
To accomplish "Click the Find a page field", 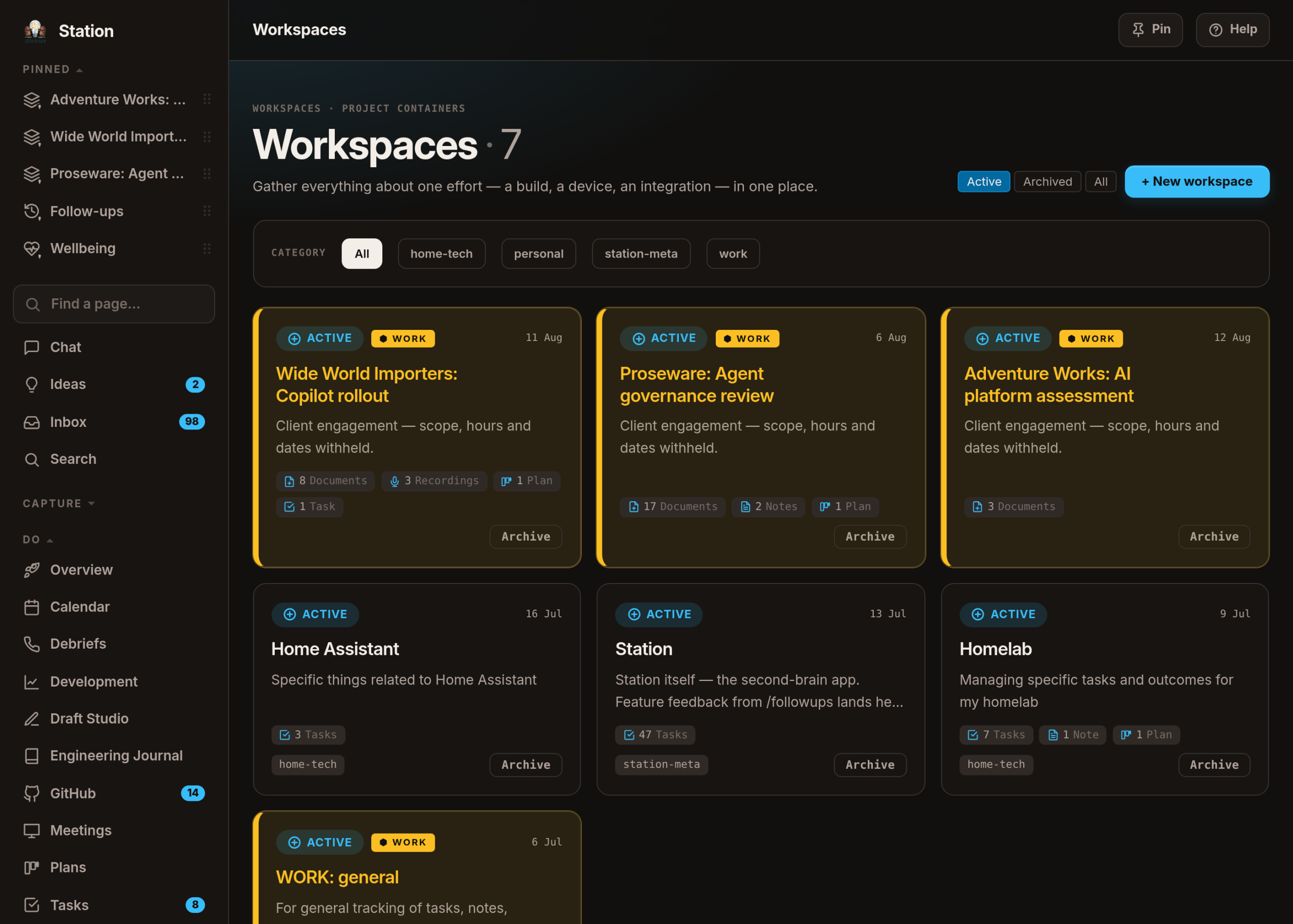I will [114, 304].
